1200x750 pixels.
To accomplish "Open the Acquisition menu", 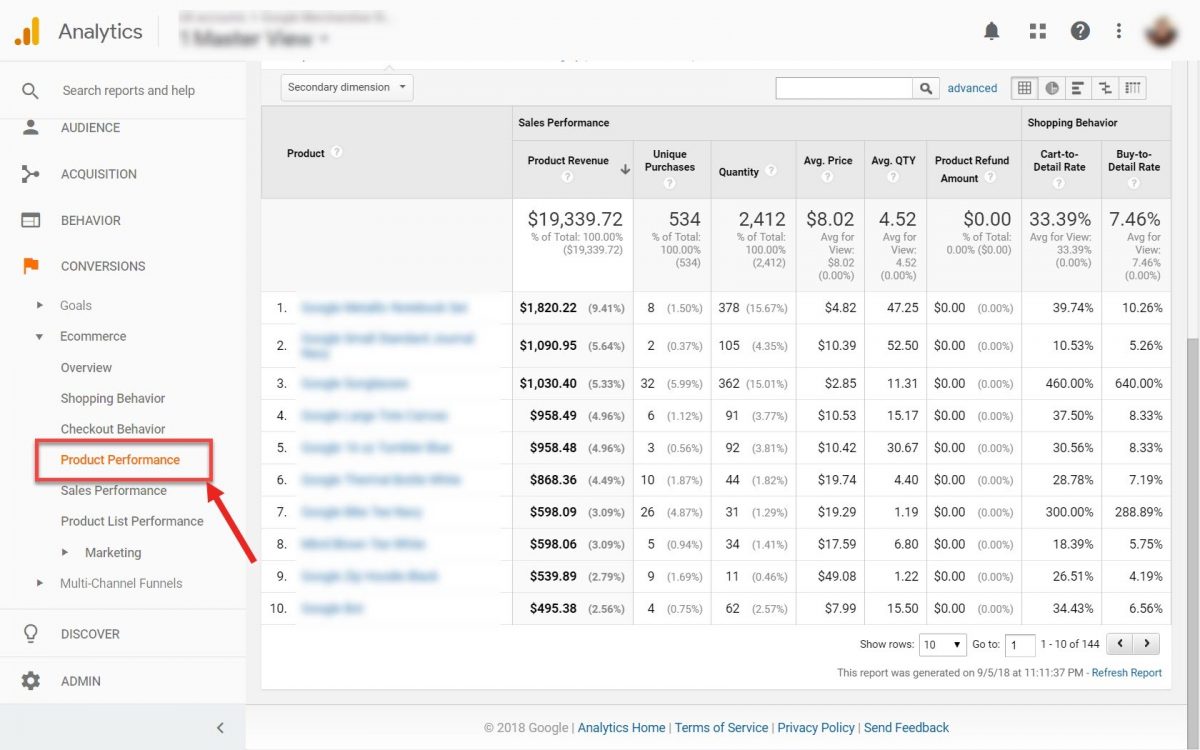I will click(99, 174).
